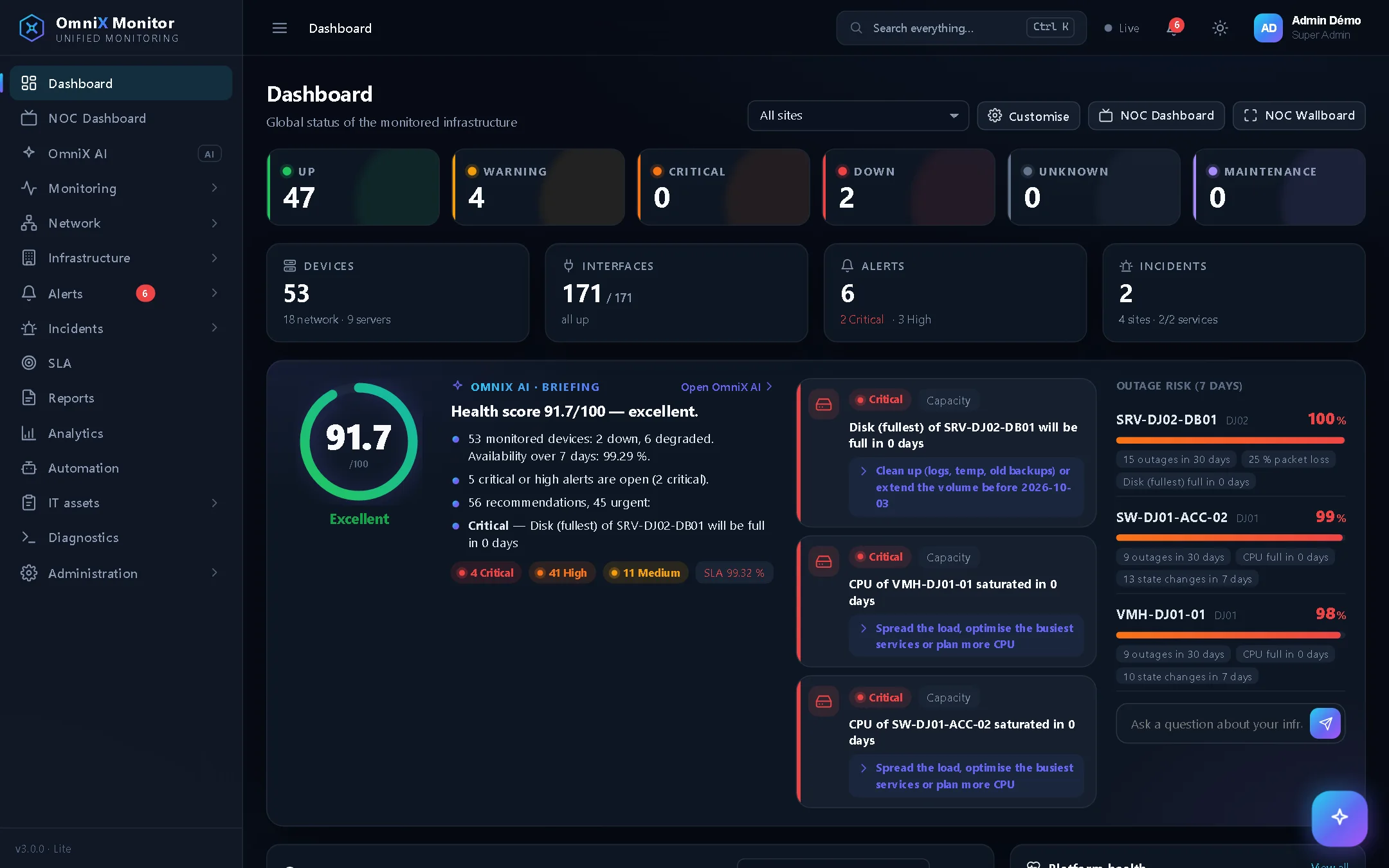Viewport: 1389px width, 868px height.
Task: Open the floating OmniX AI sparkle button
Action: (x=1339, y=818)
